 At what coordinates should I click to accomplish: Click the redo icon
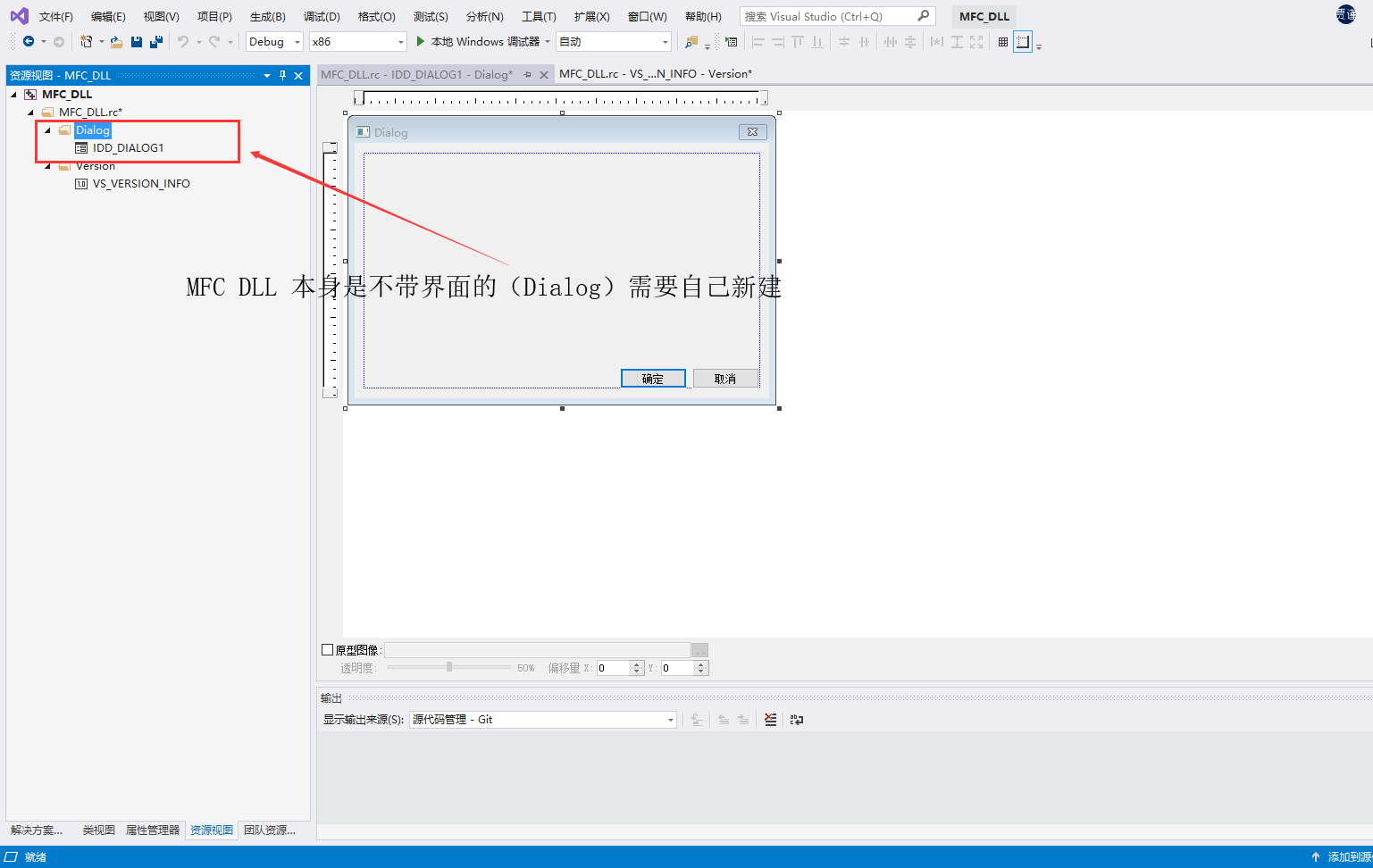point(214,41)
